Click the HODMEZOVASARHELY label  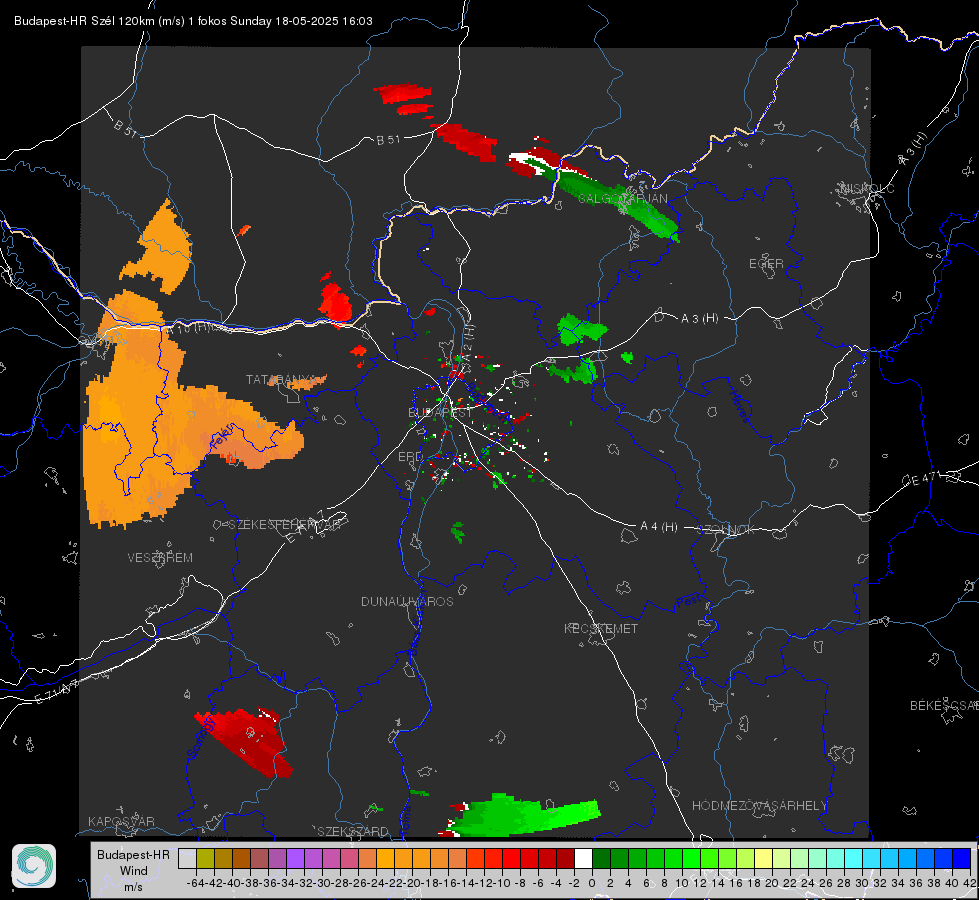point(759,806)
